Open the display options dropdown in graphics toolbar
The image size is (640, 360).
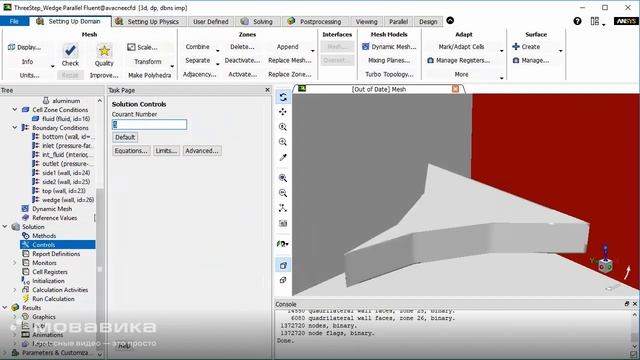pos(283,244)
